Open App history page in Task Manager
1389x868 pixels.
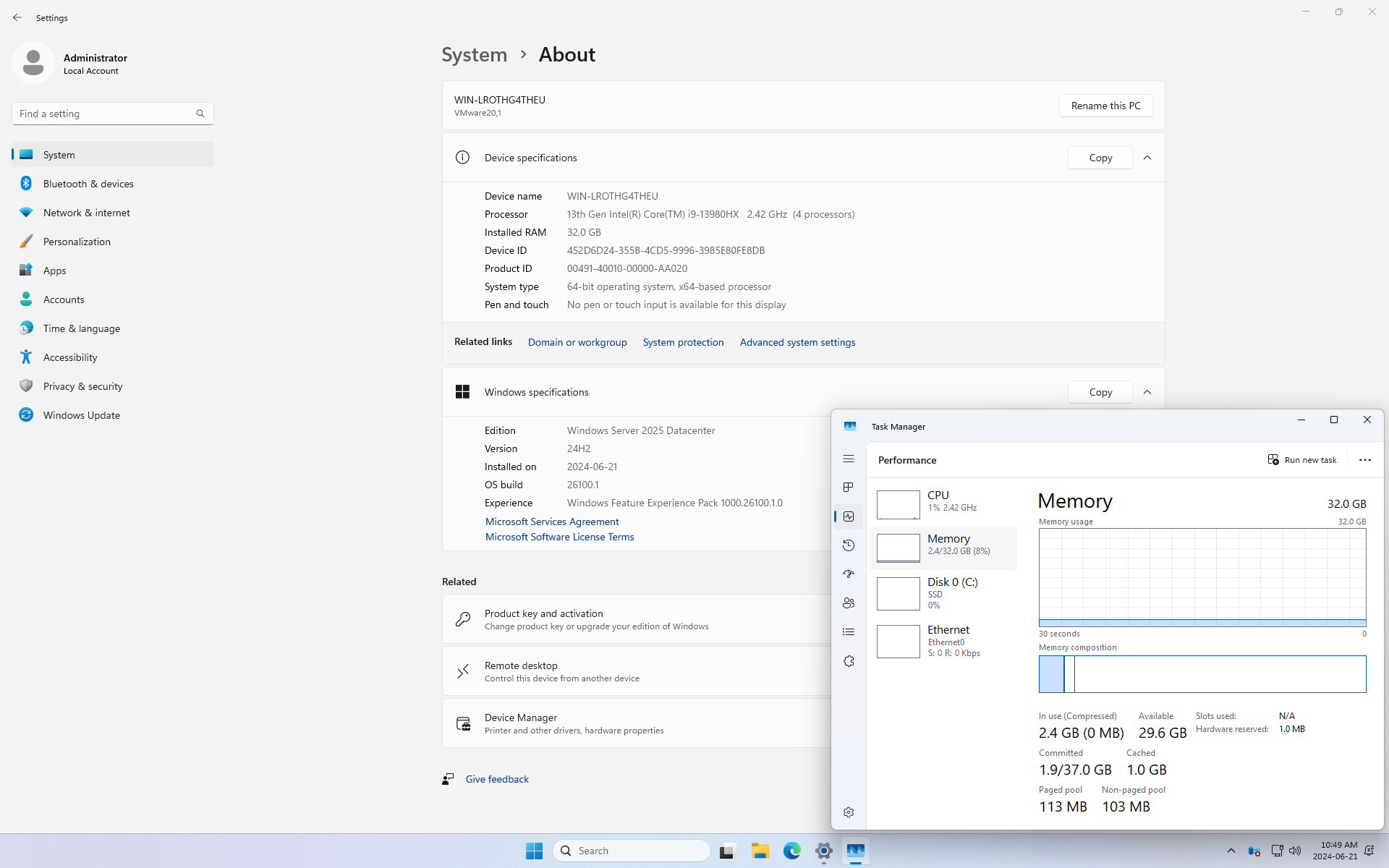(x=849, y=545)
